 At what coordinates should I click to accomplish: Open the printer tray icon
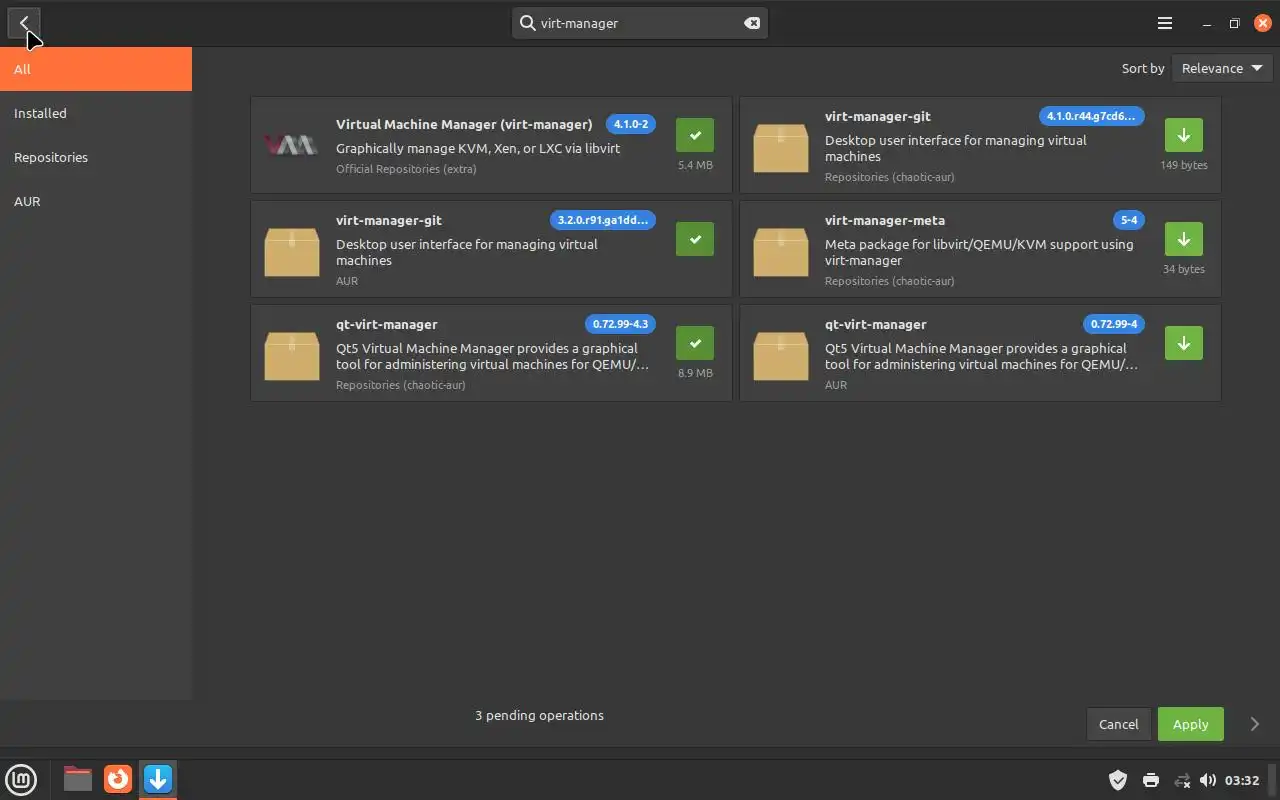pos(1151,780)
